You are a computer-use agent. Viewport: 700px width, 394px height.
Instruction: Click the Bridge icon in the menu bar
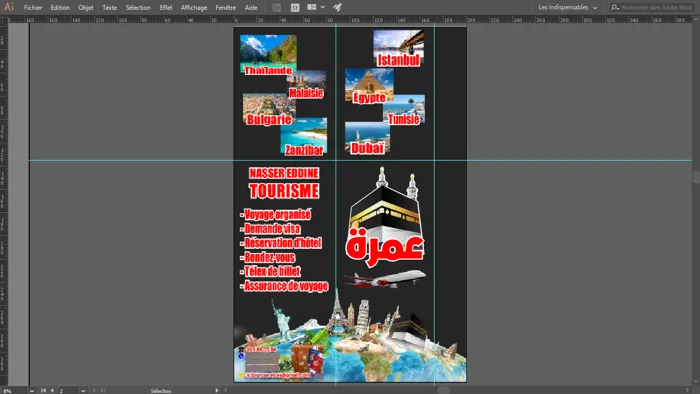pos(277,8)
